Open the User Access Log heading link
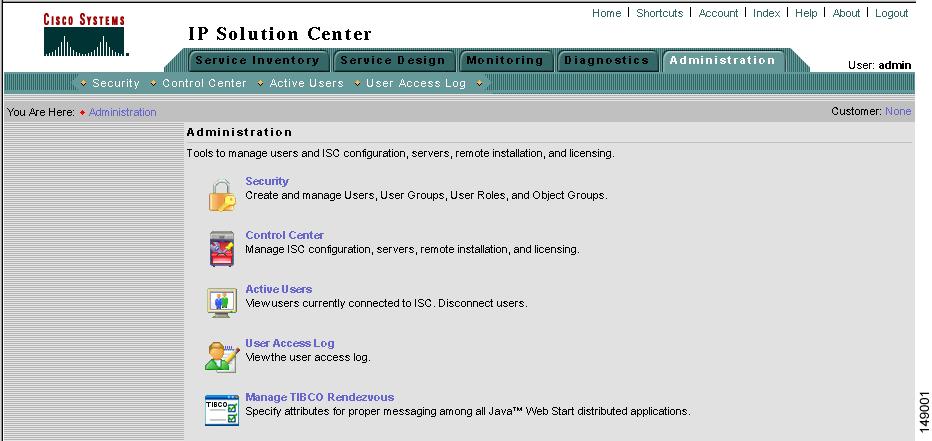Viewport: 932px width, 441px height. [290, 343]
